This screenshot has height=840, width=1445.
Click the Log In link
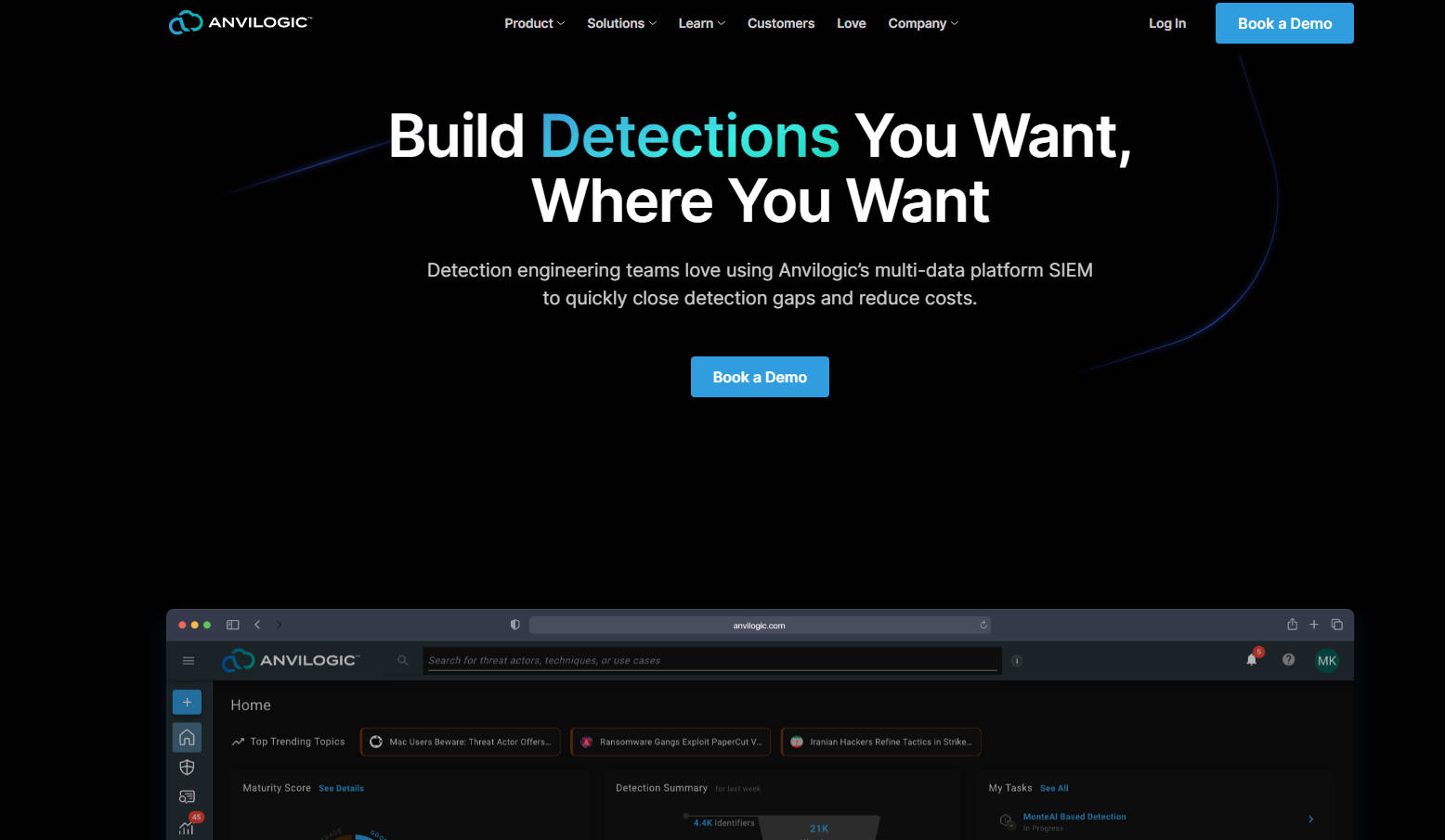tap(1166, 23)
